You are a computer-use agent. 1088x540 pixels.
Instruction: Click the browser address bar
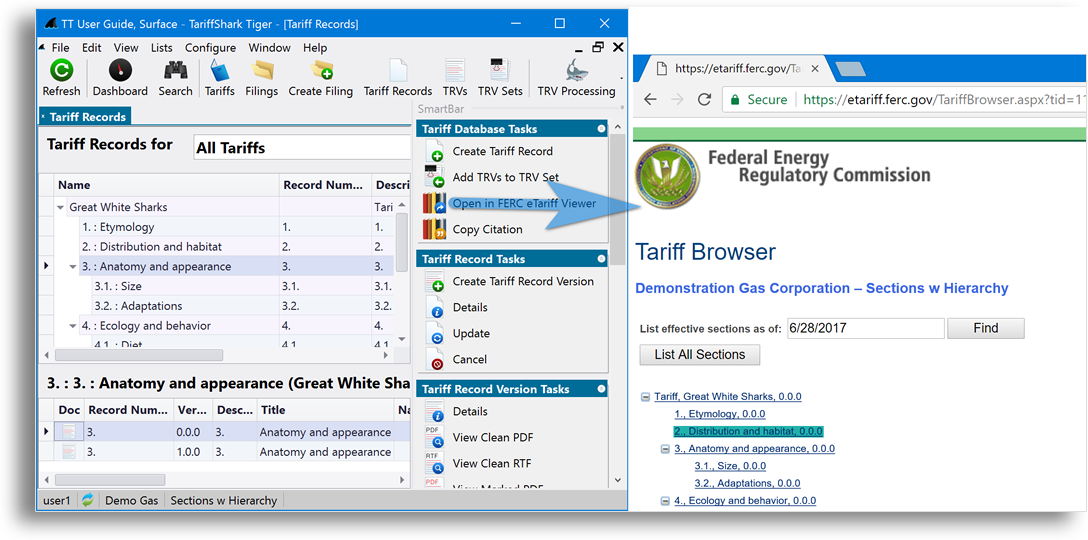[902, 99]
